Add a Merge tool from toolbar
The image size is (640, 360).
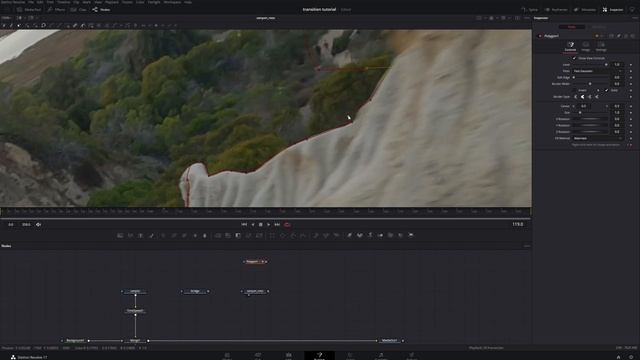(x=218, y=236)
